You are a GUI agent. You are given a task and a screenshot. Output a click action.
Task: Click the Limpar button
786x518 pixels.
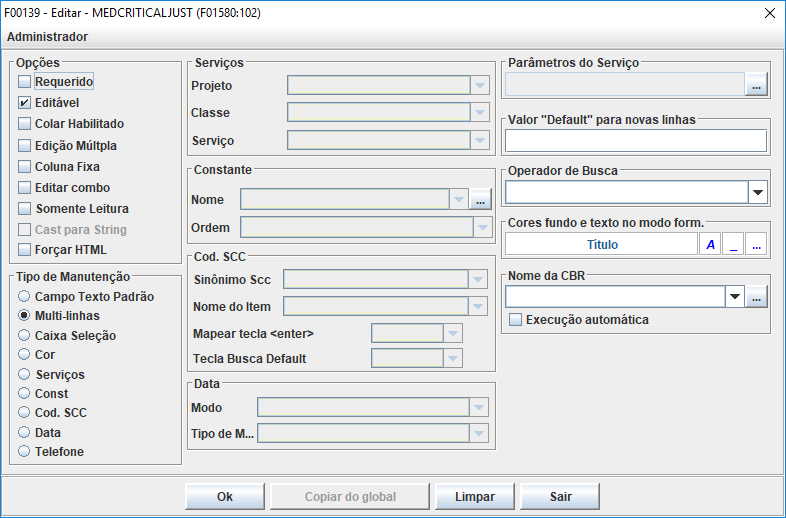[474, 497]
